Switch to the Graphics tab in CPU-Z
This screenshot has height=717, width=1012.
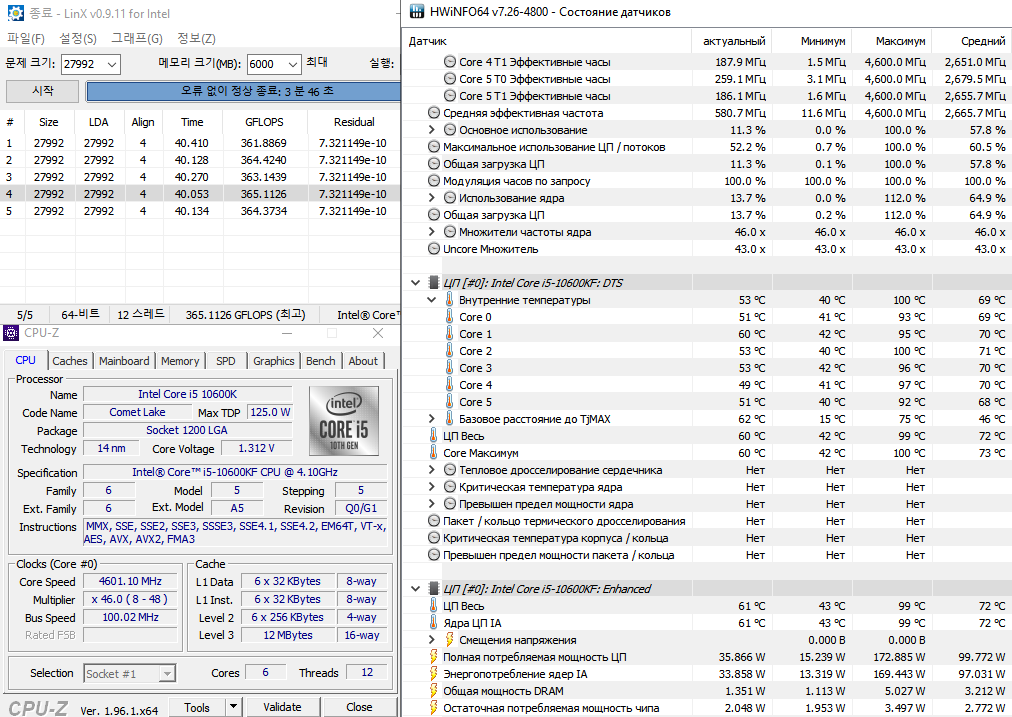coord(274,361)
